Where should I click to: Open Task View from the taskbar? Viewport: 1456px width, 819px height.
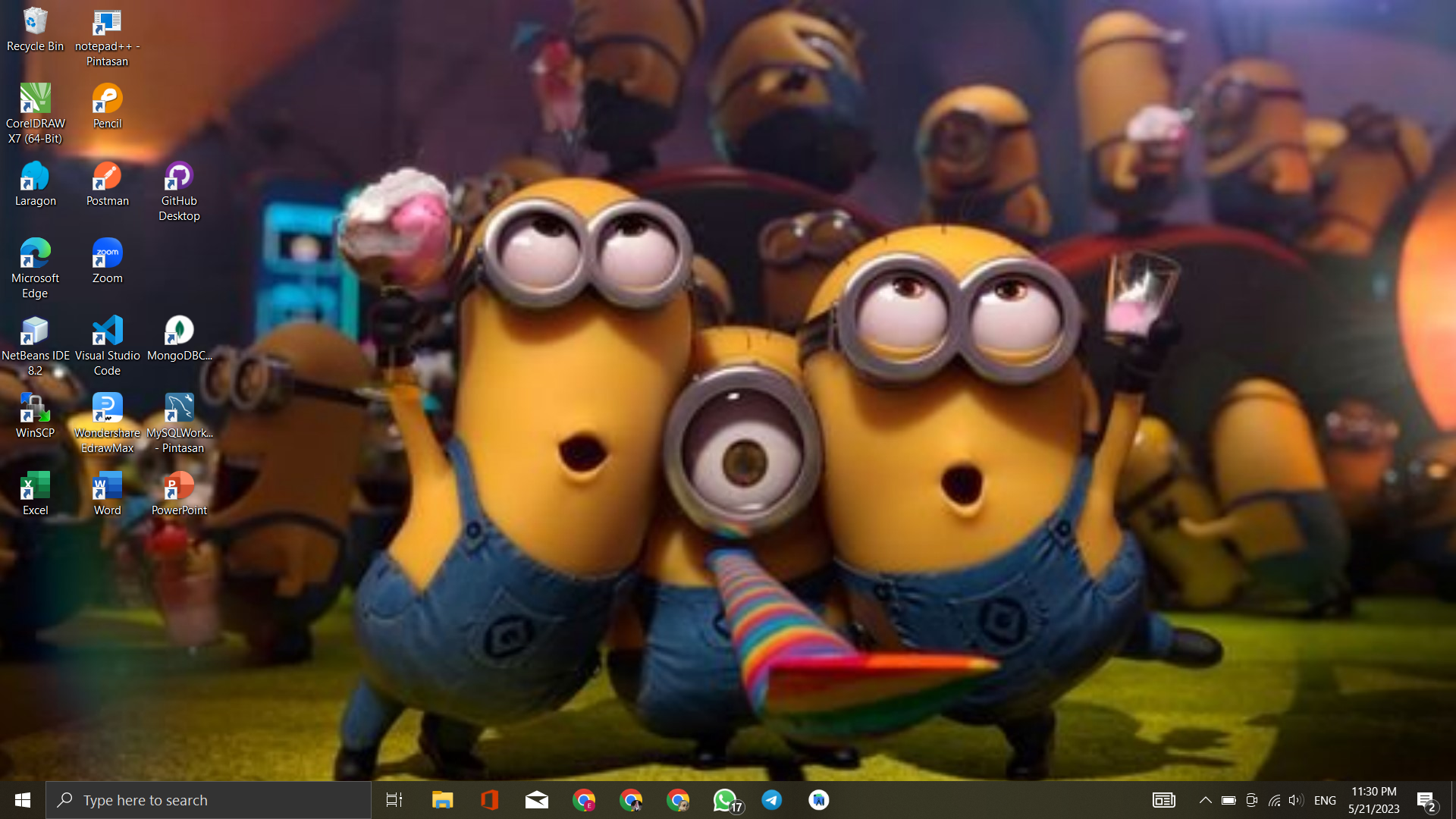point(394,800)
